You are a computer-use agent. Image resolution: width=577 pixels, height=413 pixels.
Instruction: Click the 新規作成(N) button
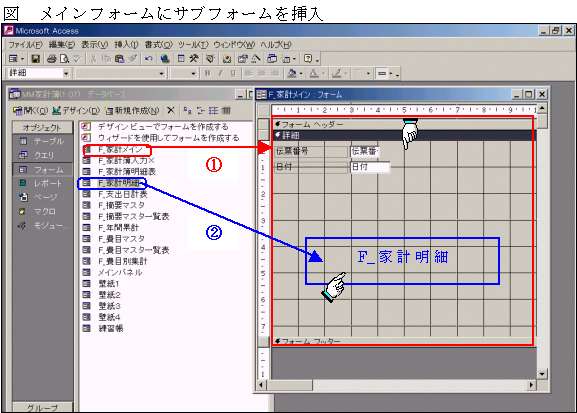[132, 110]
